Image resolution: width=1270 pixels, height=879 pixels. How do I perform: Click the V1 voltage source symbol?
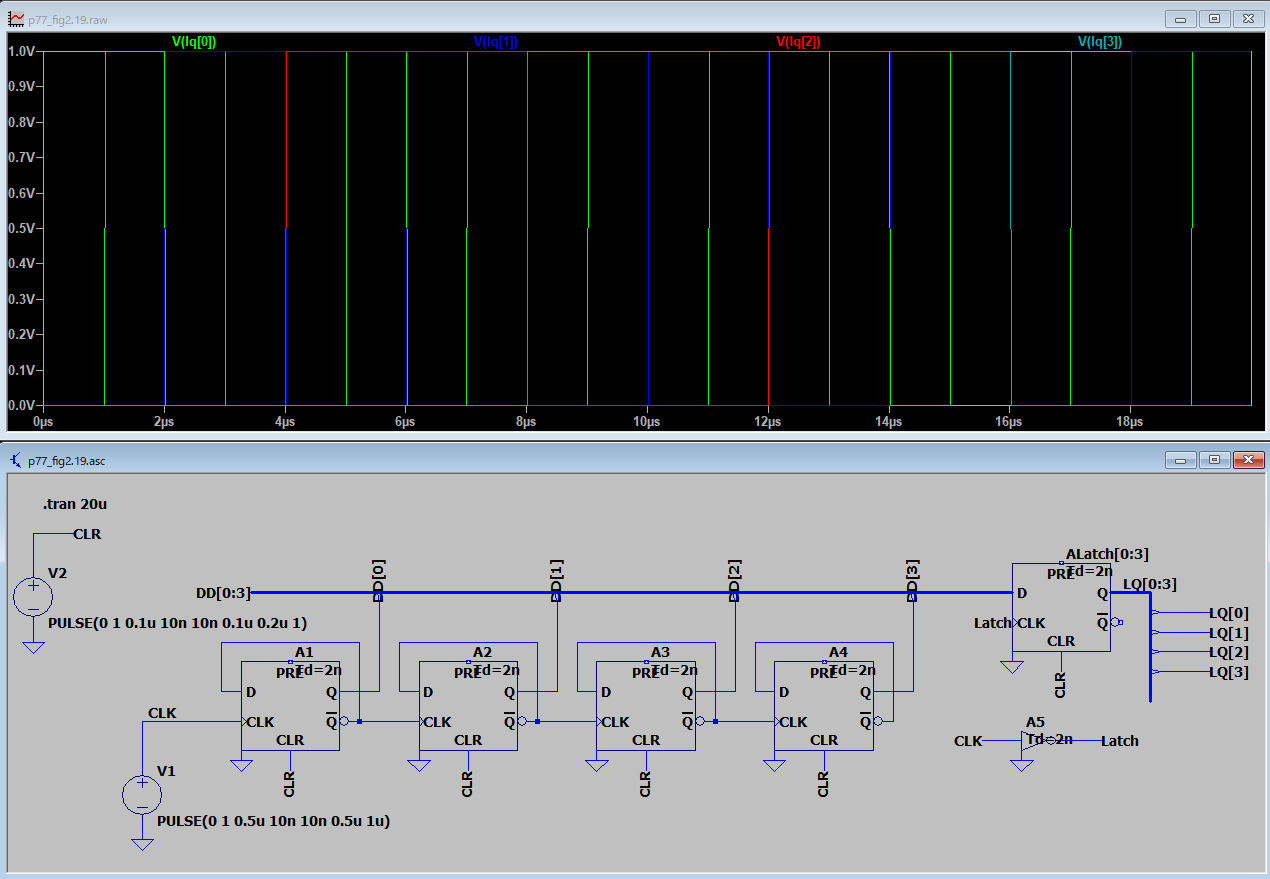coord(142,795)
